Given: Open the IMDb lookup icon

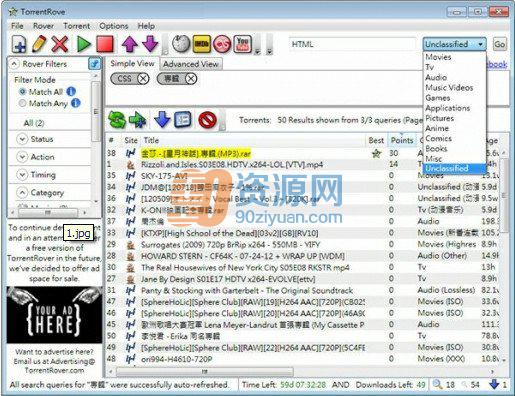Looking at the screenshot, I should (x=202, y=44).
